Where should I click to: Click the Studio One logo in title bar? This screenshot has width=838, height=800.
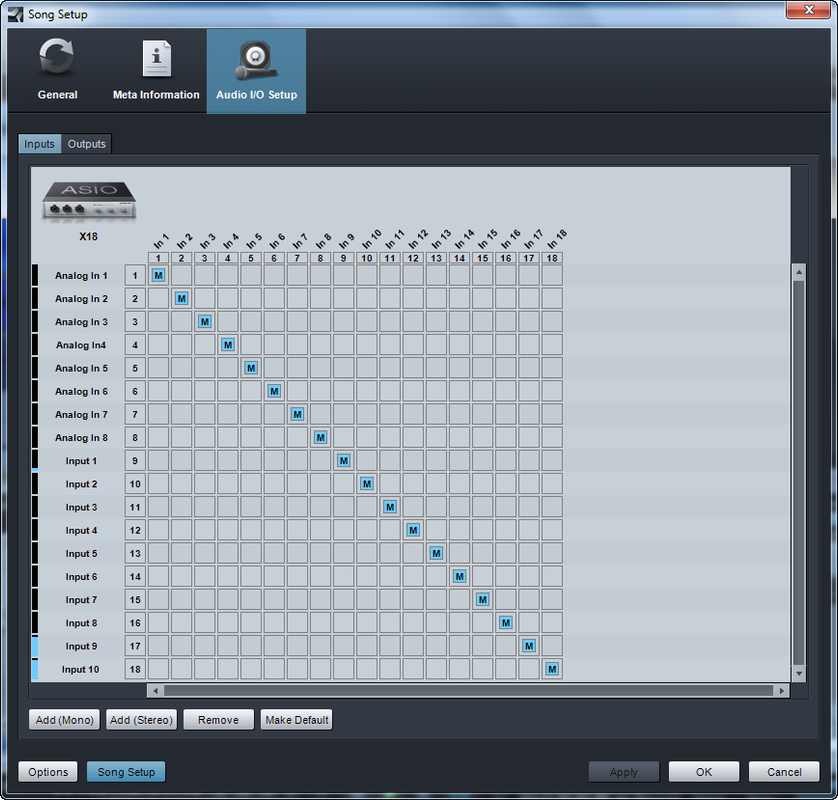click(15, 14)
